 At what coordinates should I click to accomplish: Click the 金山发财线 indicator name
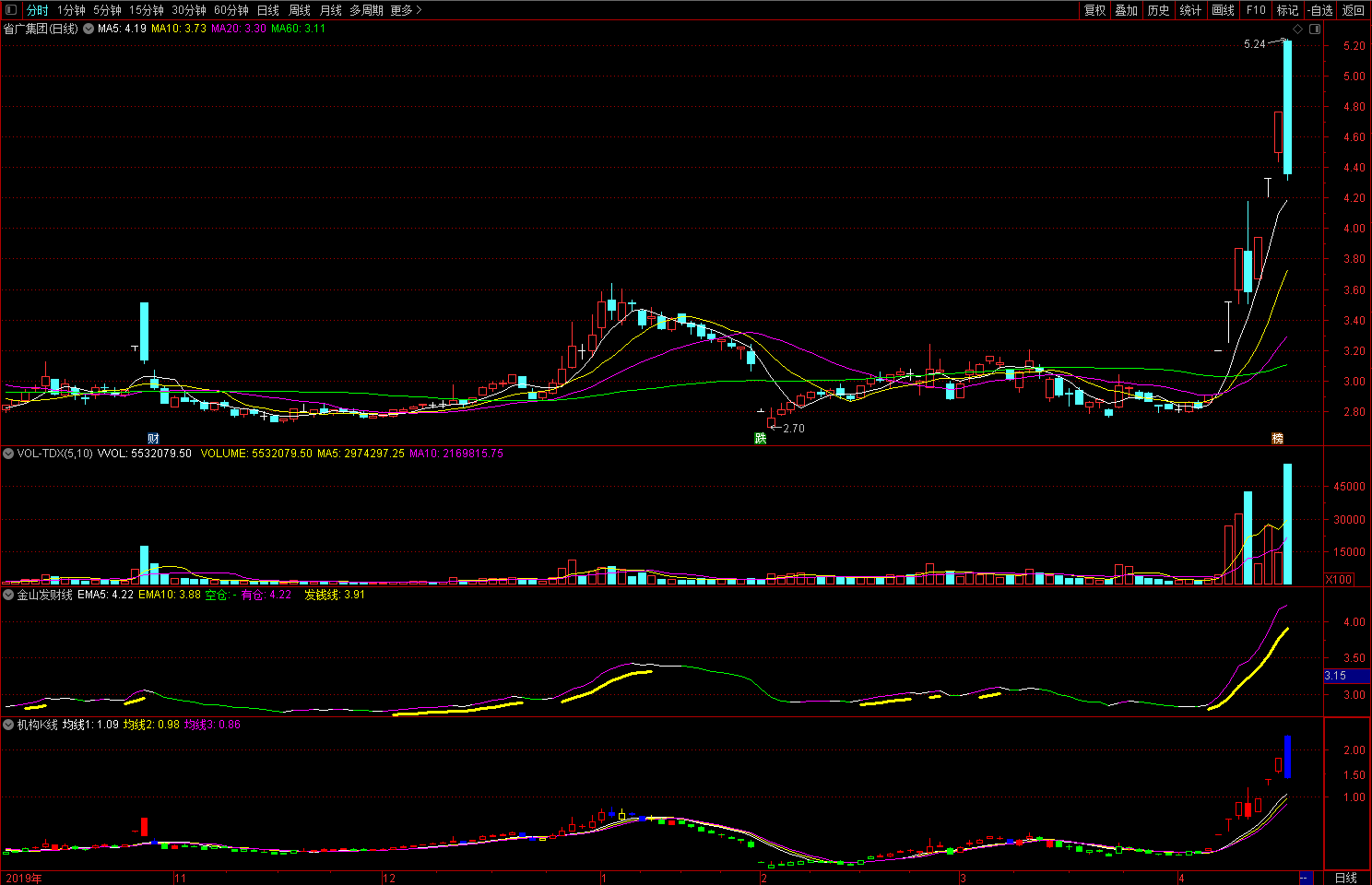coord(44,595)
